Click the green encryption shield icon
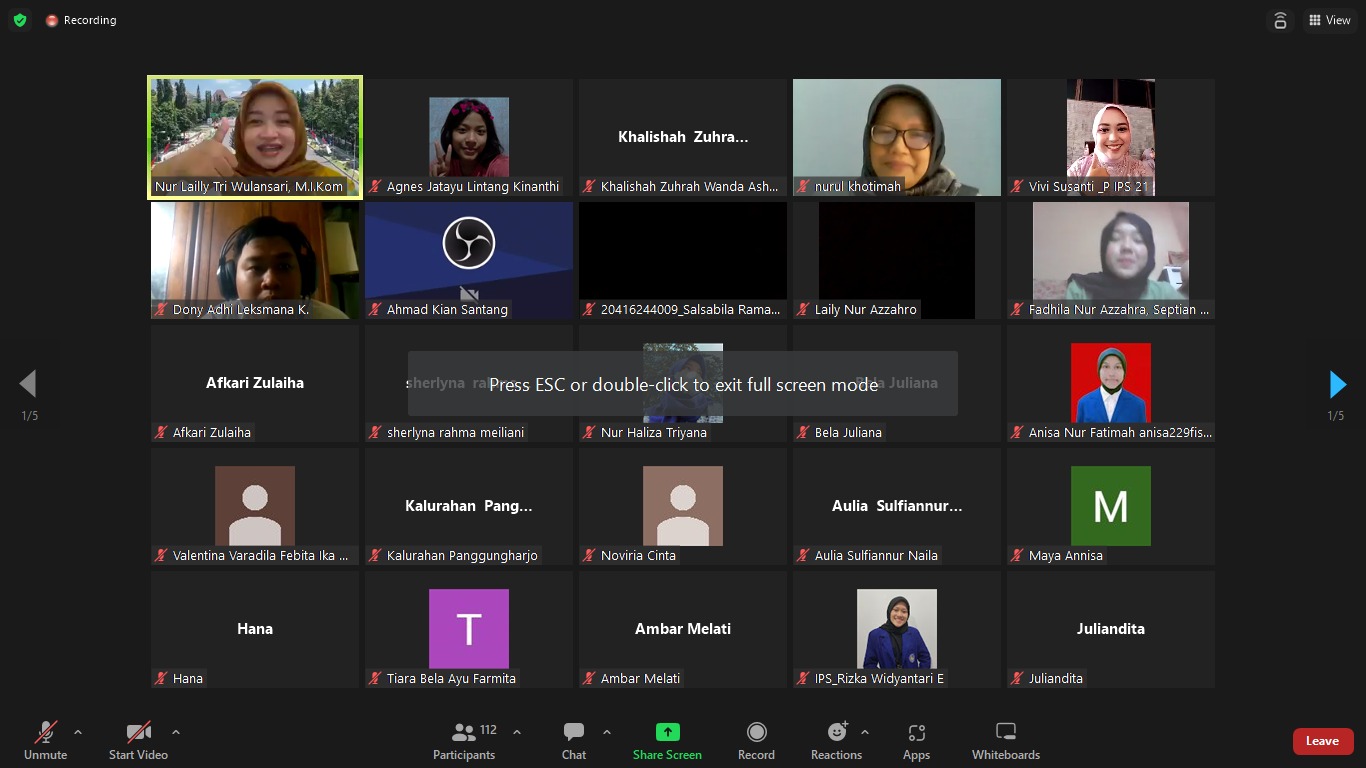 click(20, 20)
